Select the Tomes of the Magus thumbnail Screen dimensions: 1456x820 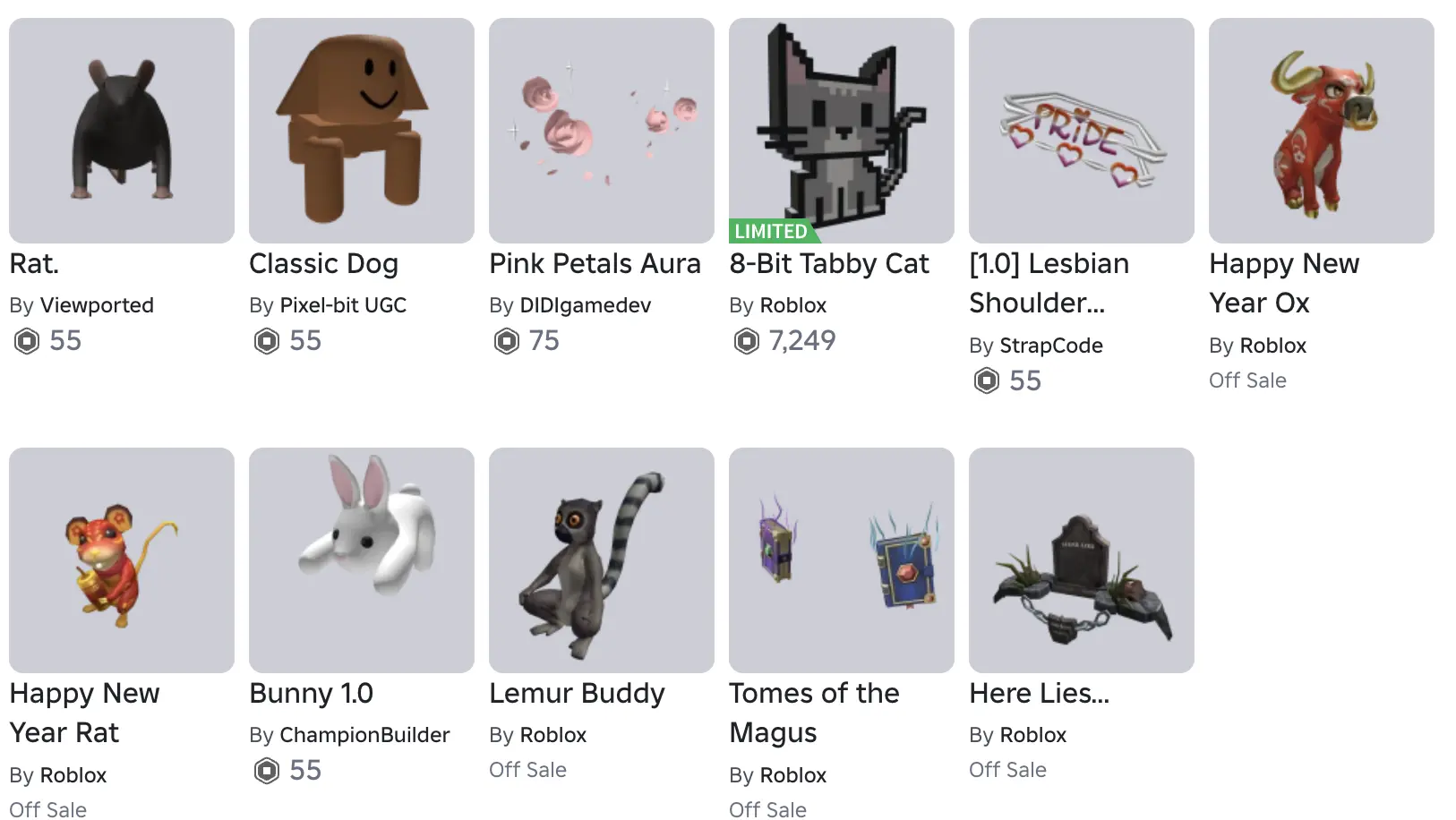pyautogui.click(x=842, y=560)
